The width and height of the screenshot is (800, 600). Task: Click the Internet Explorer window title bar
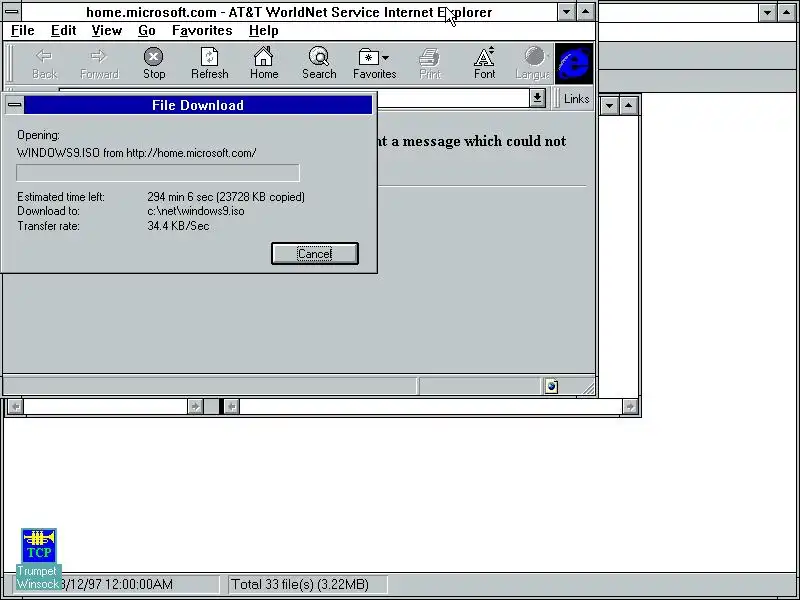[x=289, y=12]
